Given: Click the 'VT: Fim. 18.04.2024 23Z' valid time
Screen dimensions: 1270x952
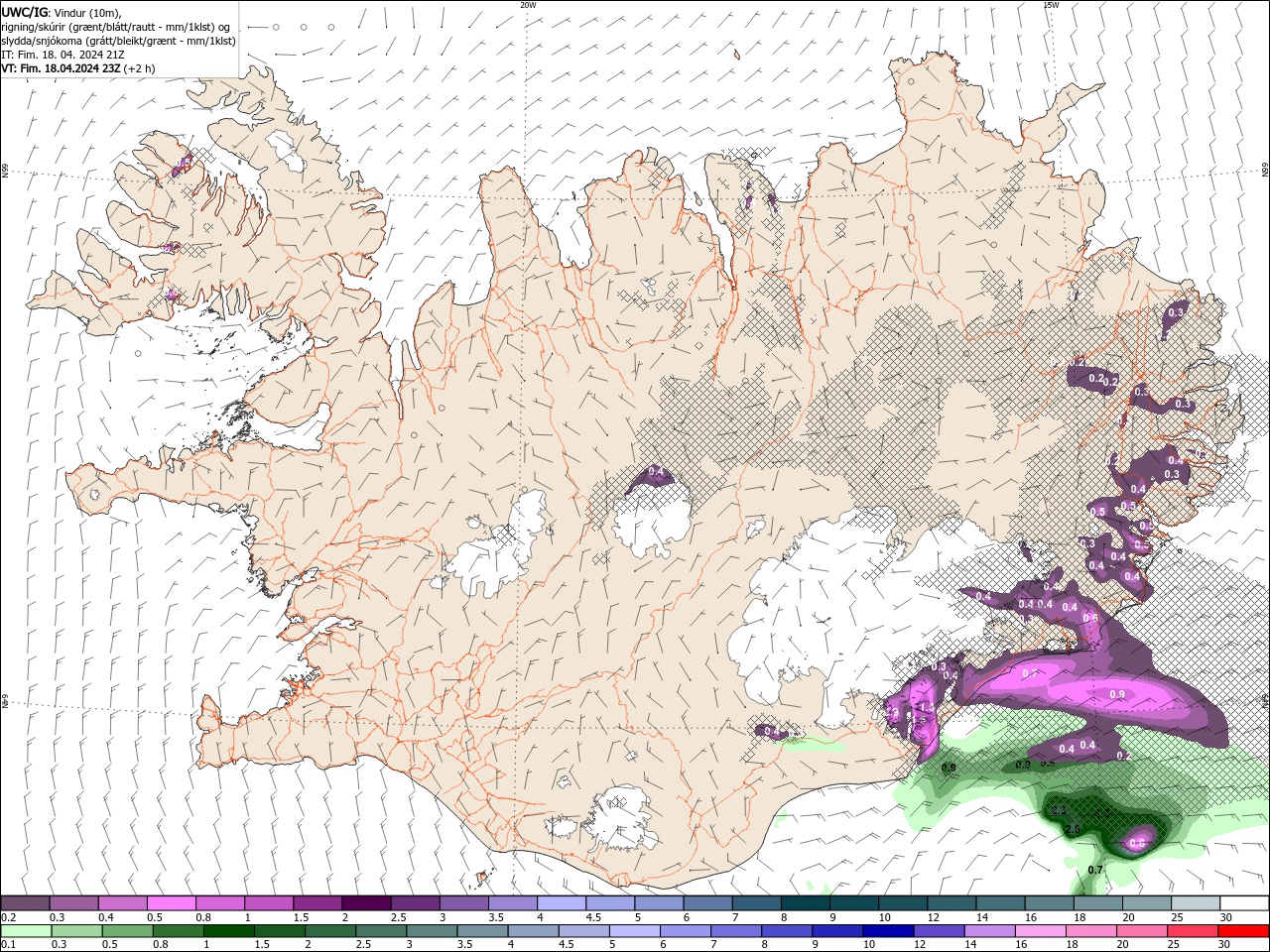Looking at the screenshot, I should pos(61,68).
